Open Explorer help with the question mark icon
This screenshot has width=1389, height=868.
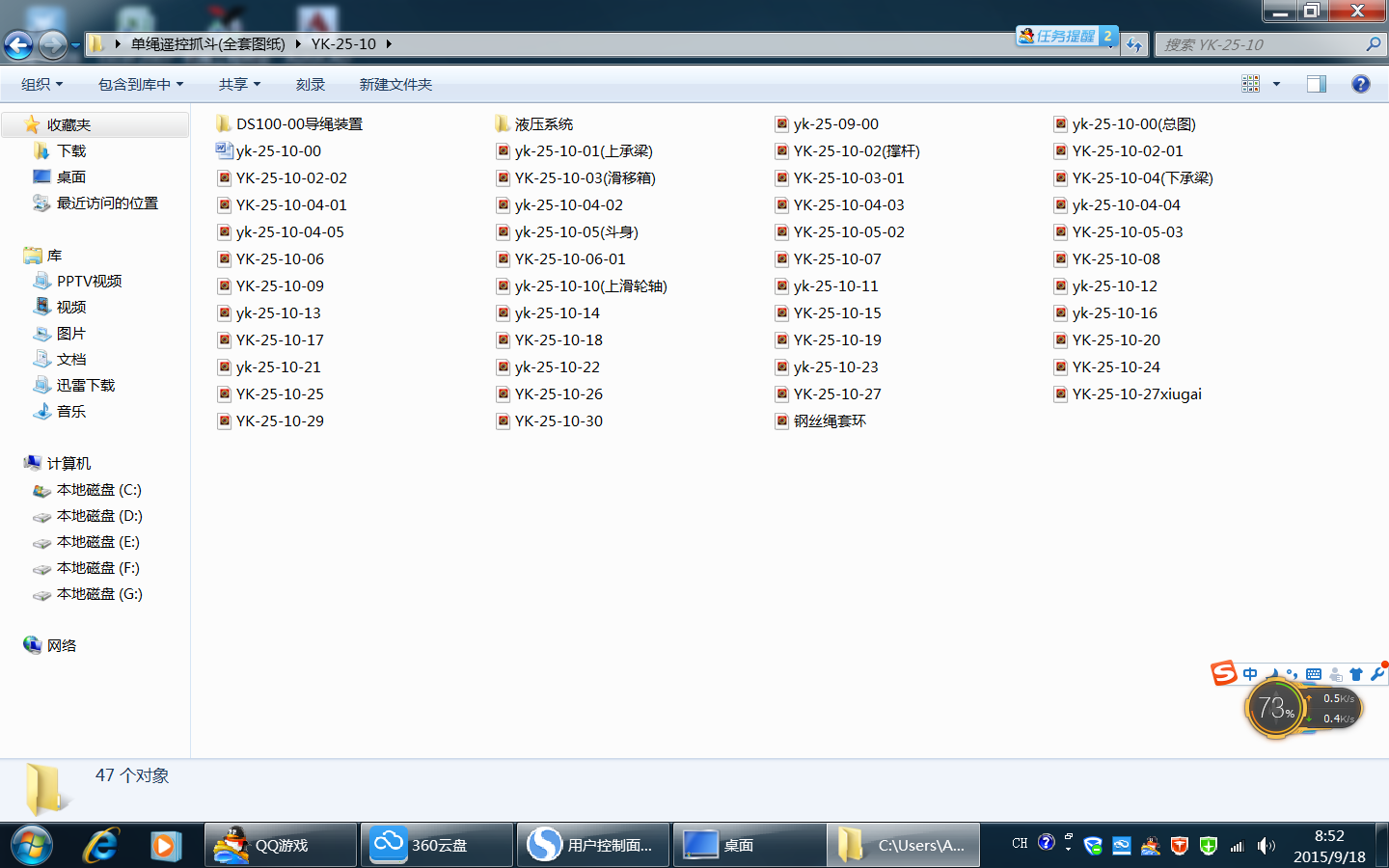tap(1361, 84)
